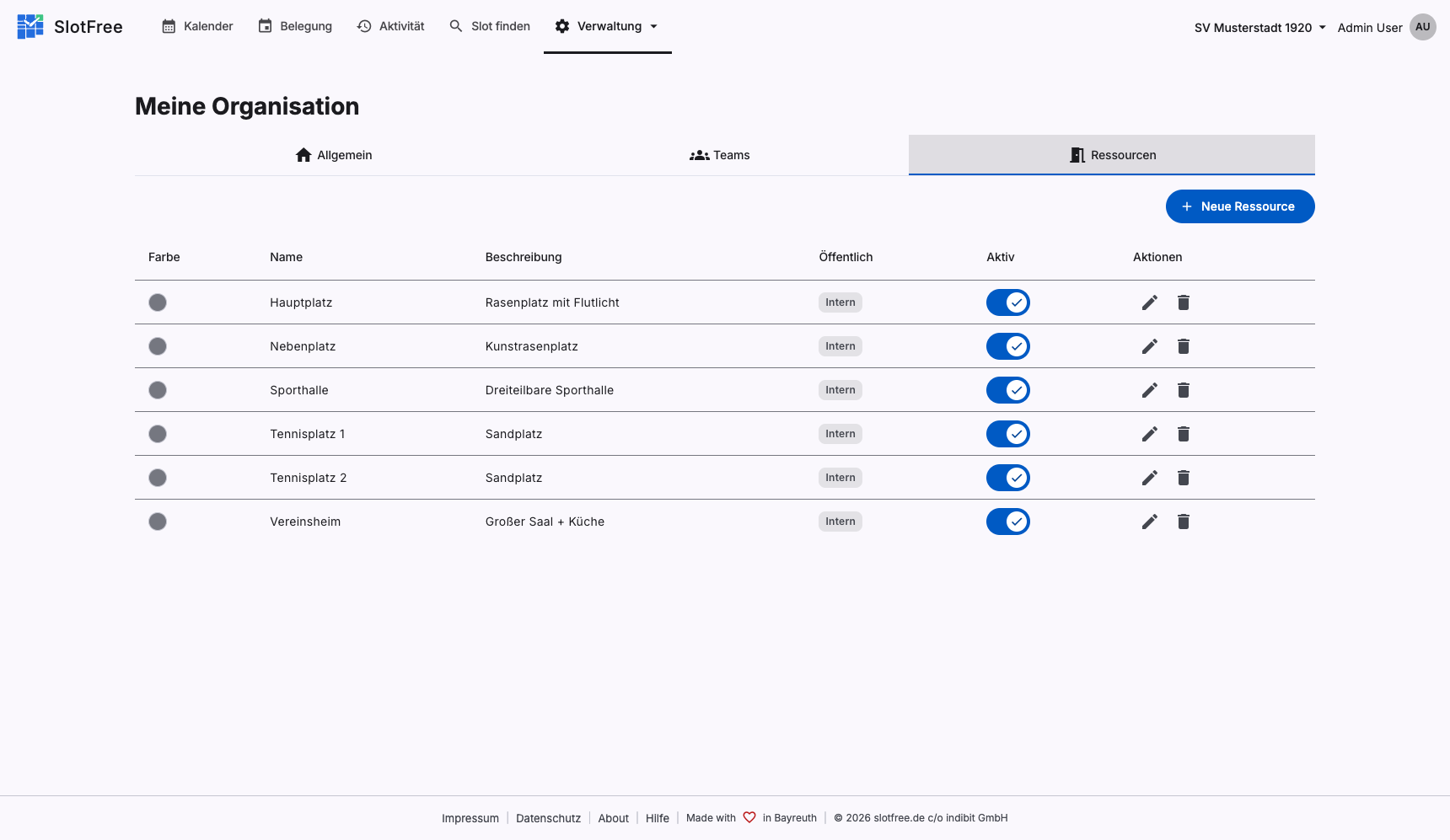This screenshot has width=1450, height=840.
Task: Open the Kalender view via its calendar icon
Action: (x=171, y=26)
